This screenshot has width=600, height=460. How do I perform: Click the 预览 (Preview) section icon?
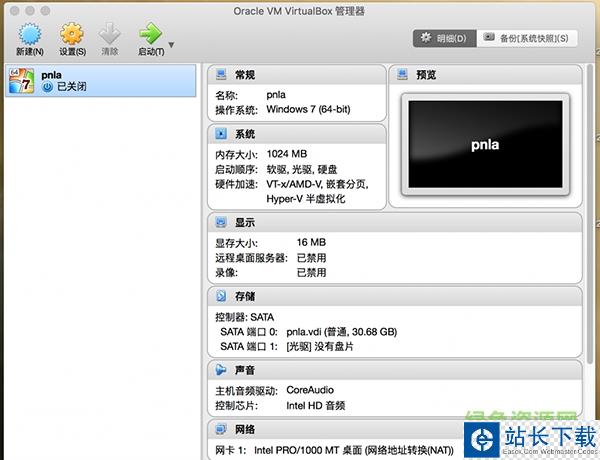[401, 75]
